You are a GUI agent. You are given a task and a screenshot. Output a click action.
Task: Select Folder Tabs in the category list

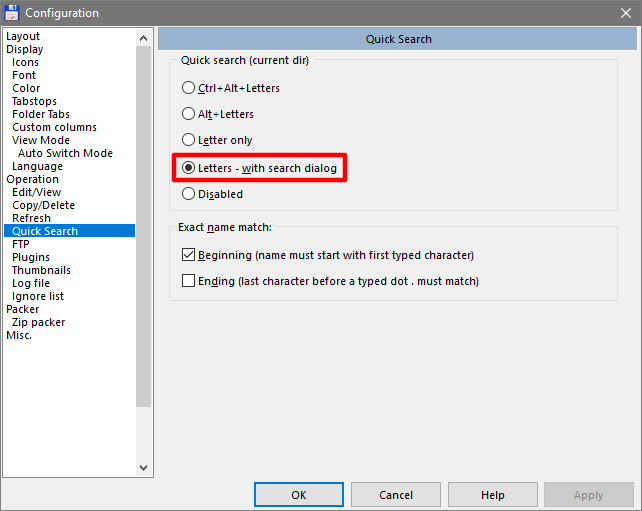tap(41, 114)
